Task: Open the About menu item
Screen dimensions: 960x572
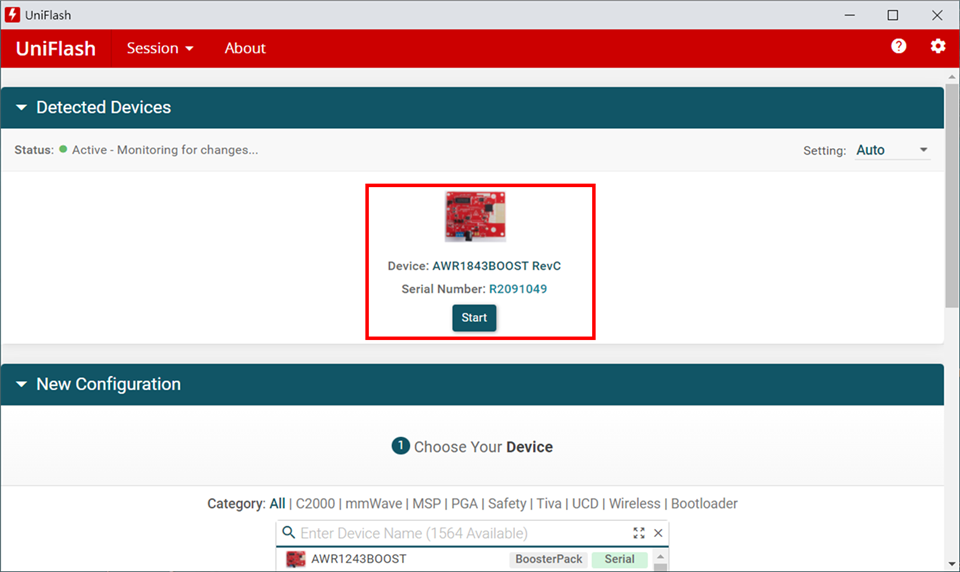Action: point(245,48)
